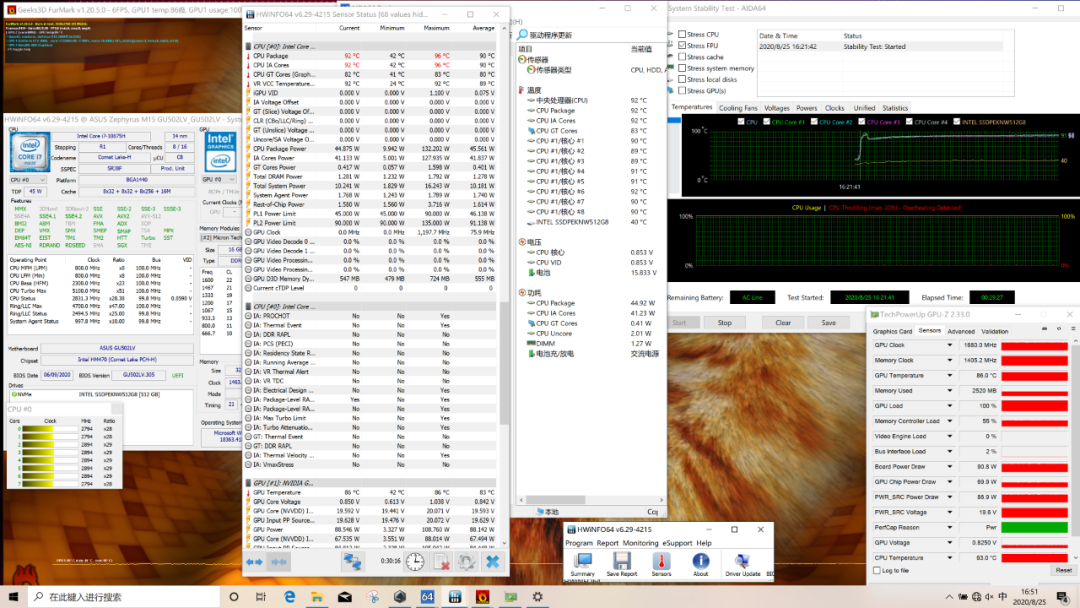Tick the Stress GPU(s) checkbox
Viewport: 1080px width, 608px height.
coord(680,91)
